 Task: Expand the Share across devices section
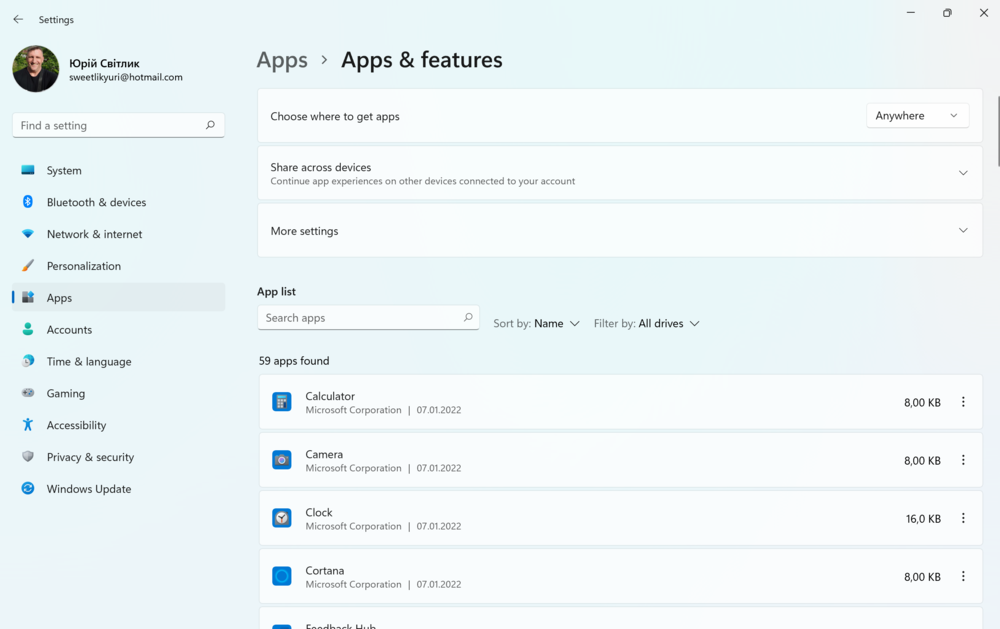point(962,173)
